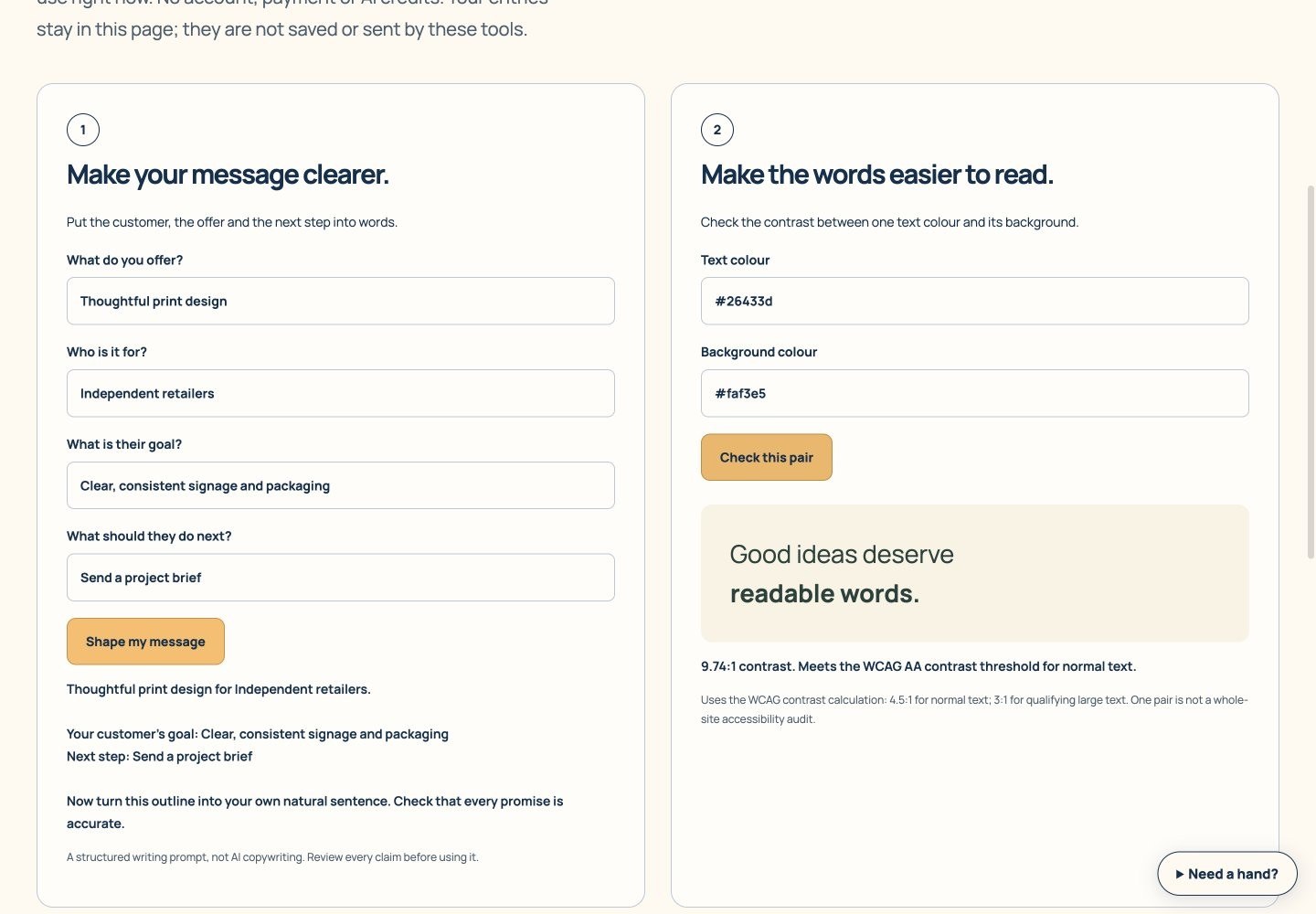Check this pair of colours

point(766,457)
